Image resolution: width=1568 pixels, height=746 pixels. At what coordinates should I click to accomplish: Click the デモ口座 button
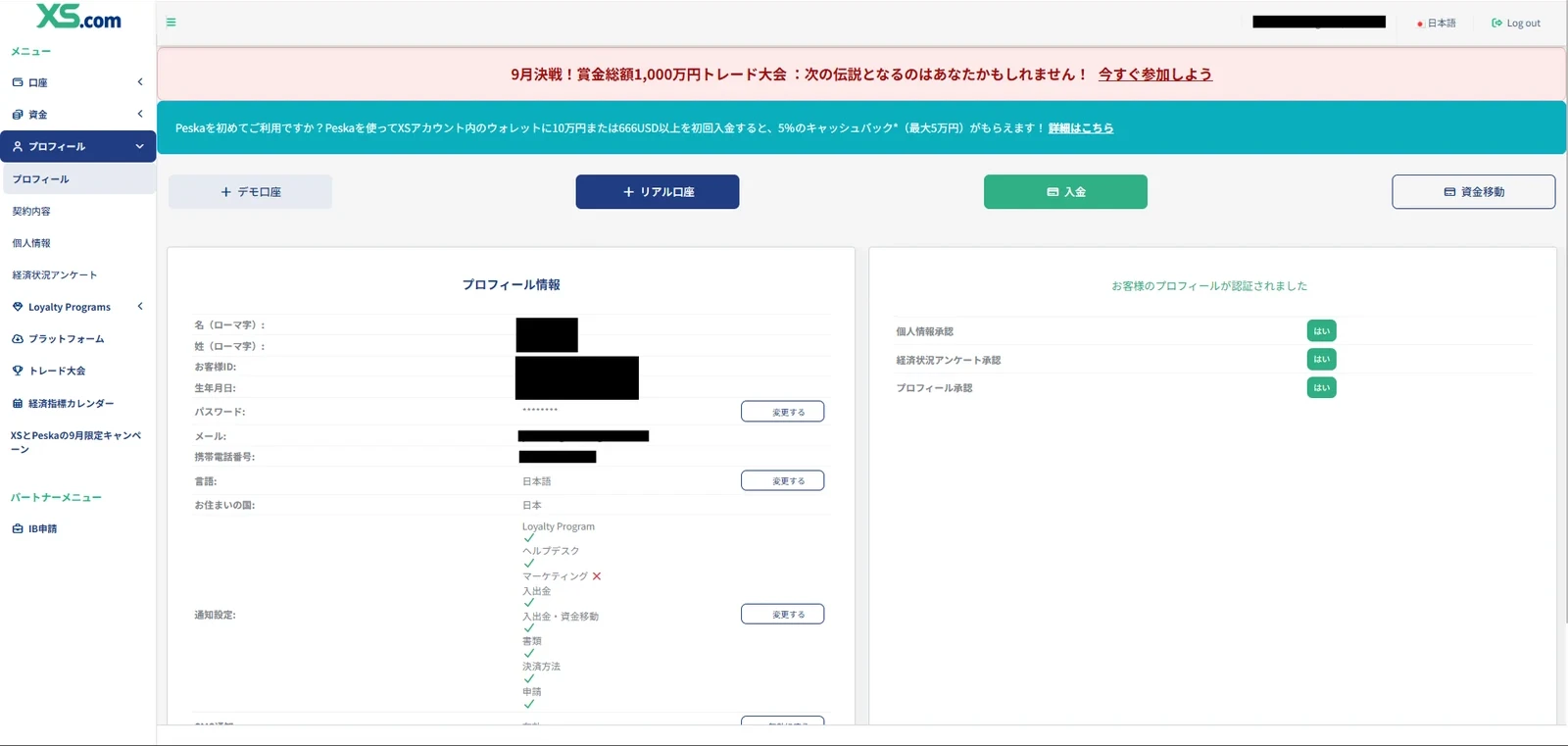click(x=250, y=192)
